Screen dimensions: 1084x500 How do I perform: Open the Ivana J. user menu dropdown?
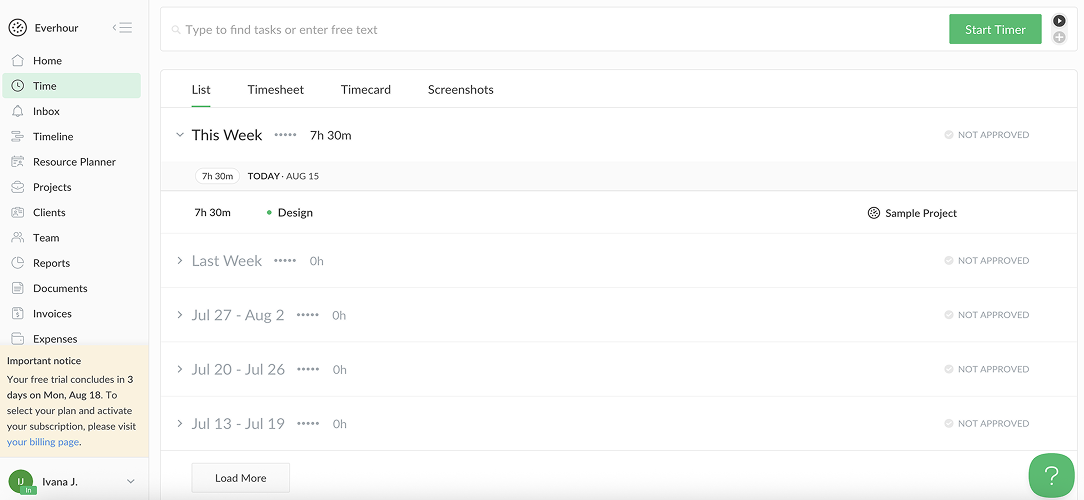130,482
